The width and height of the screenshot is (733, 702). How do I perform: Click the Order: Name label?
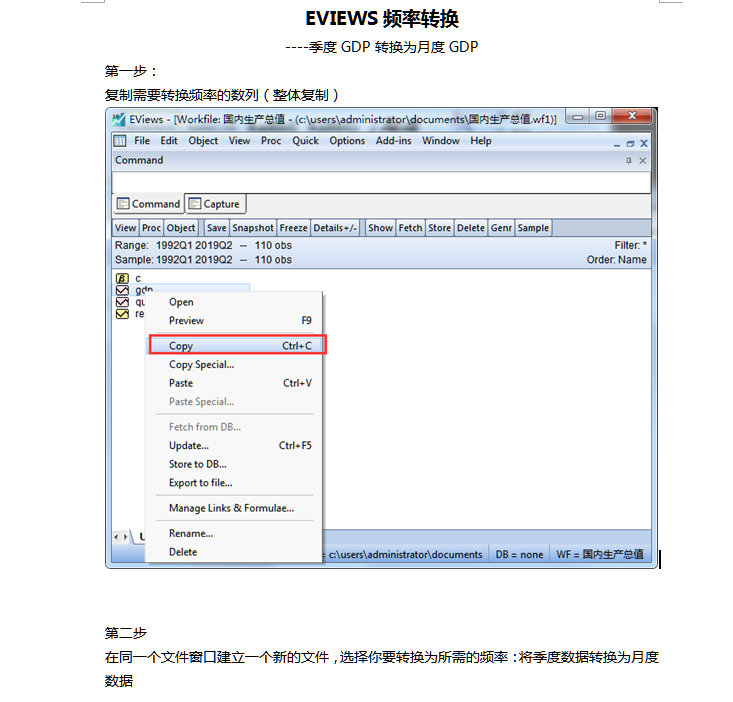[617, 260]
